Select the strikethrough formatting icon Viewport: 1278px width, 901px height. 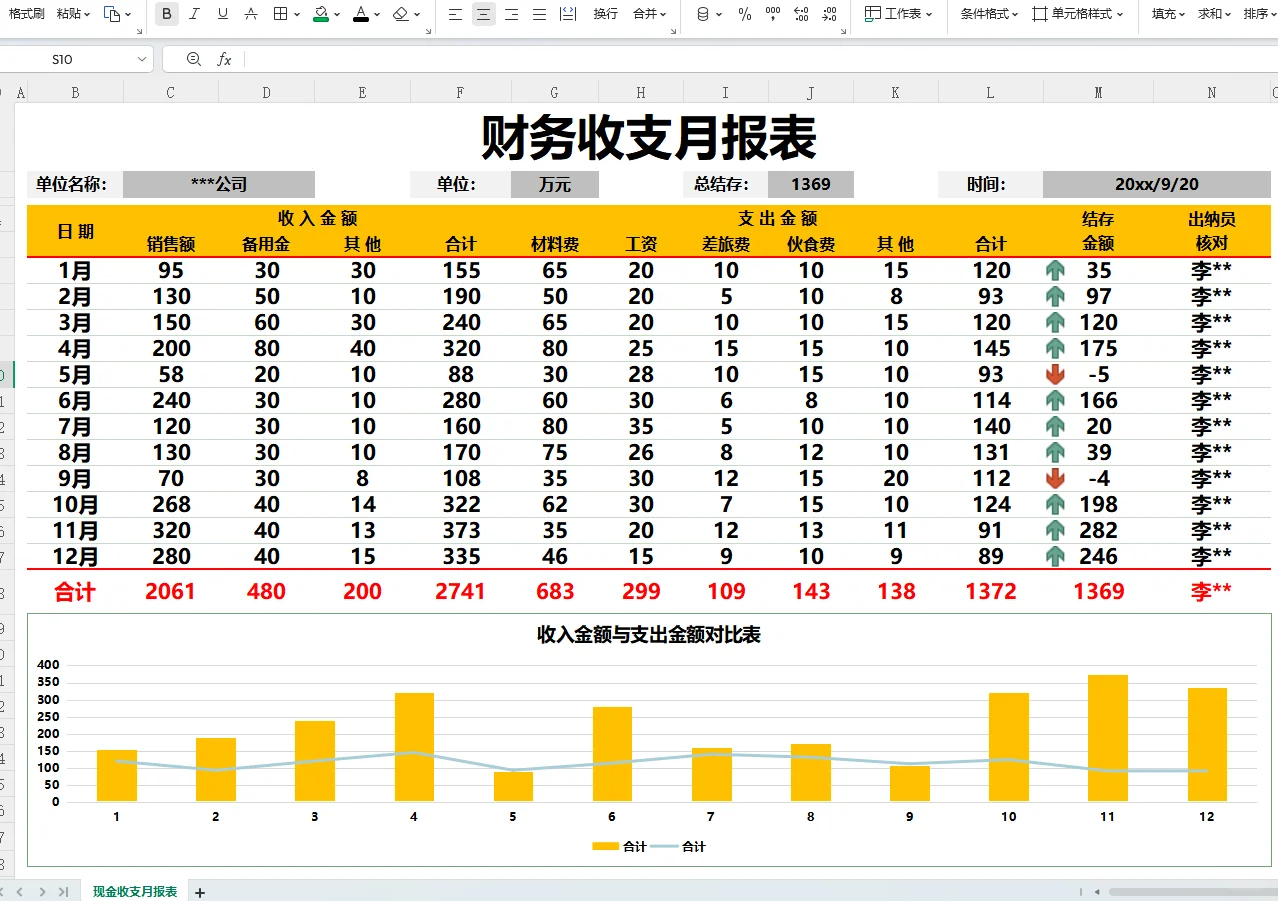[249, 14]
